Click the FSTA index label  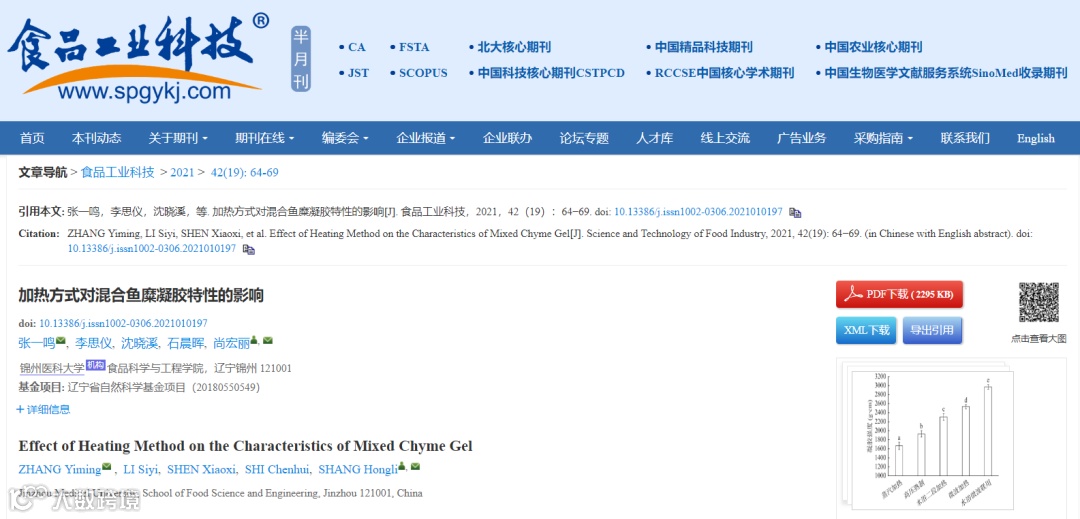414,47
